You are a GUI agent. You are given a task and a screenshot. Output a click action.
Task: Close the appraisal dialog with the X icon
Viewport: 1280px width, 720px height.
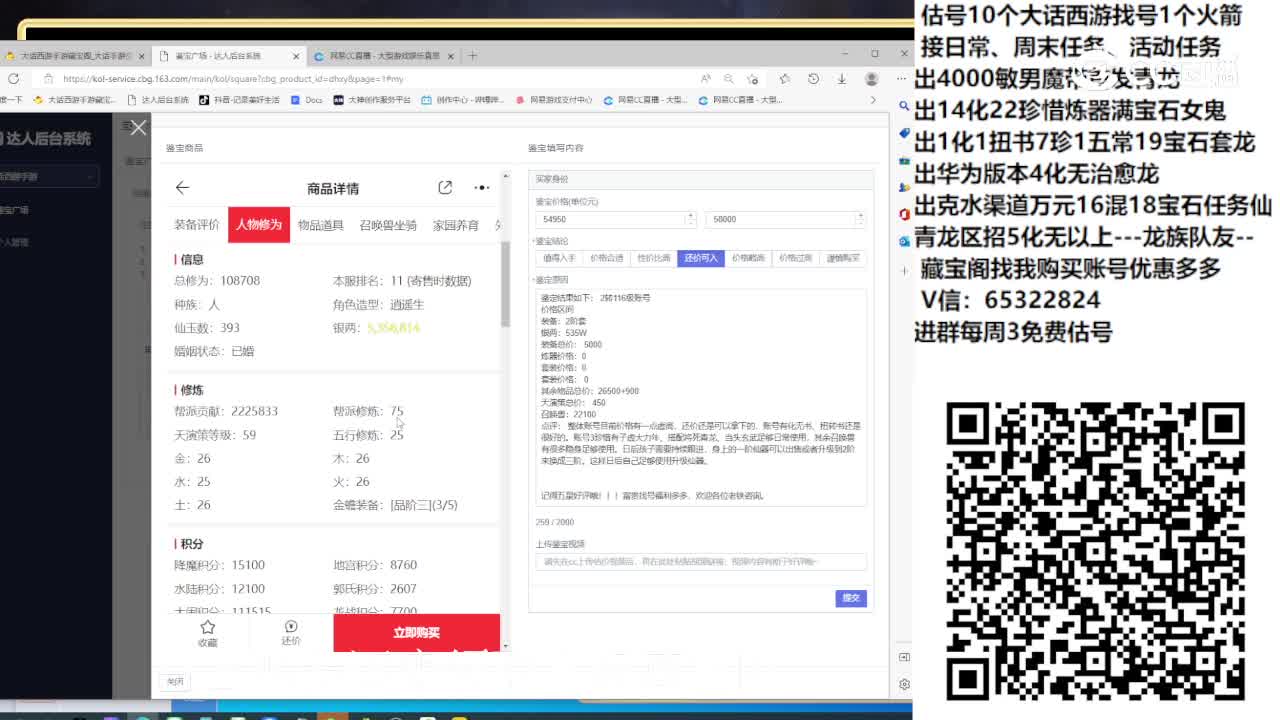coord(138,127)
